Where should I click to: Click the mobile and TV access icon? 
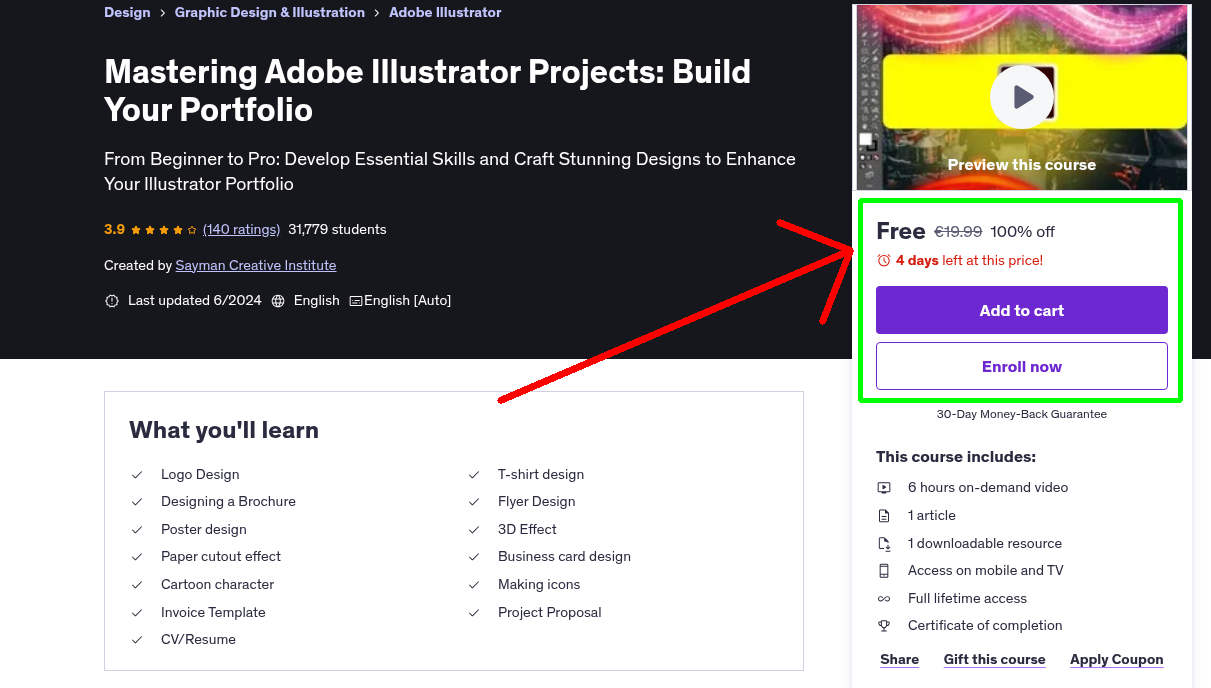[884, 571]
